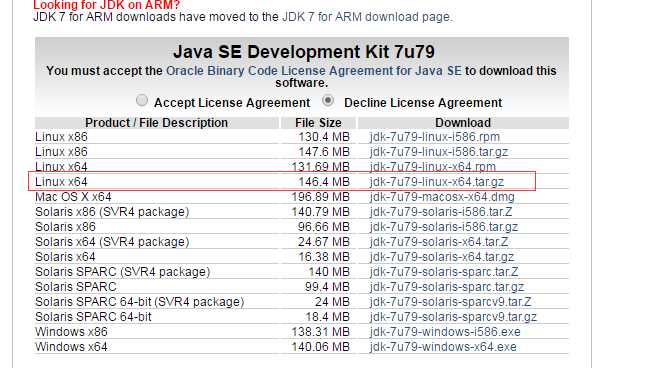Download jdk-7u79-solaris-sparc.tar.Z
The image size is (646, 368).
(x=444, y=272)
